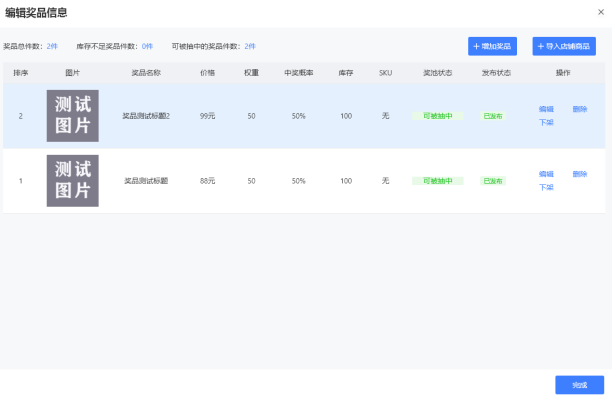Click the 编辑奖品信息 dialog title
The height and width of the screenshot is (399, 612).
pos(36,12)
